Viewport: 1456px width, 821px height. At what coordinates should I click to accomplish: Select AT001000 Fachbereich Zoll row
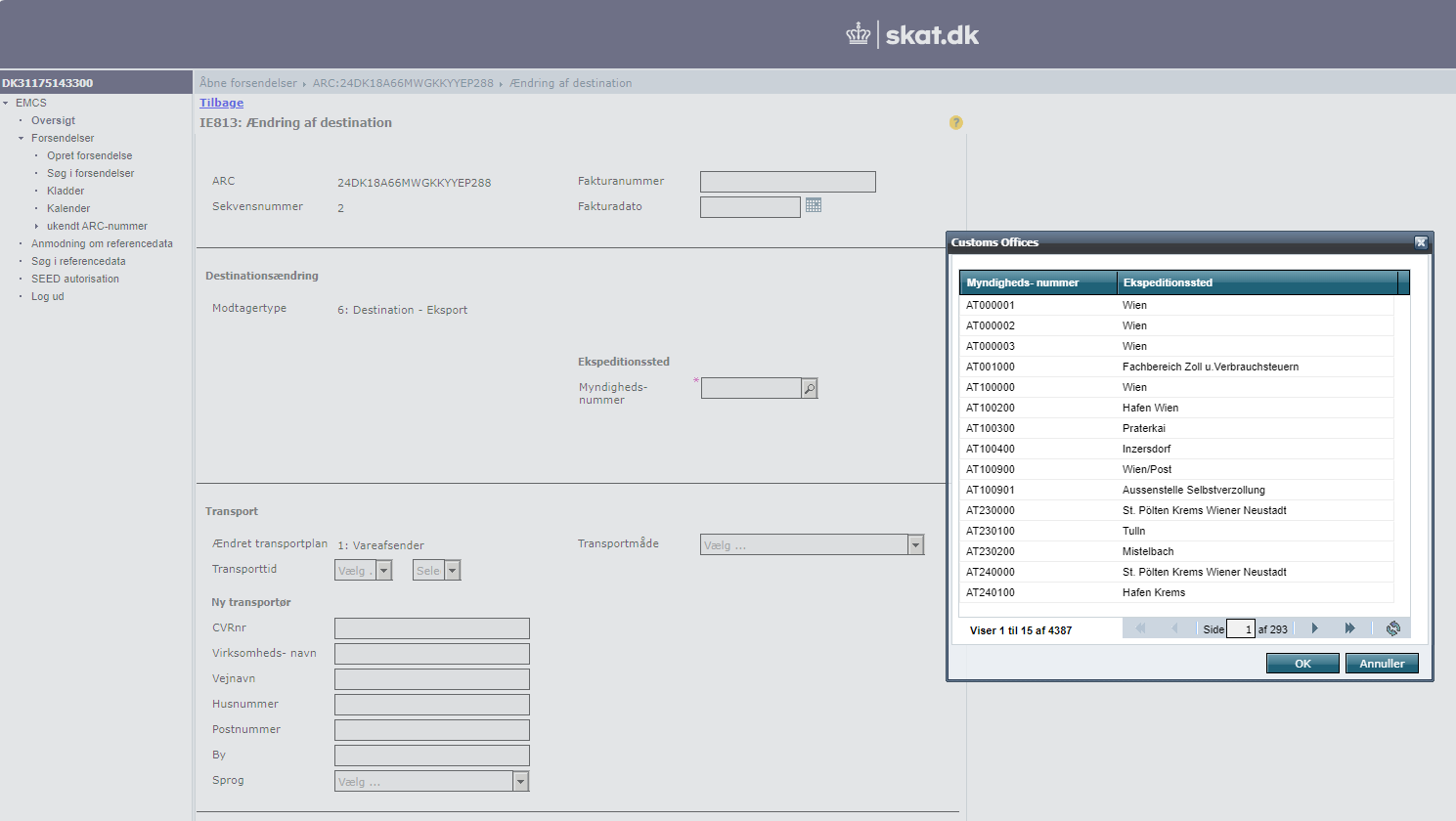point(1176,367)
